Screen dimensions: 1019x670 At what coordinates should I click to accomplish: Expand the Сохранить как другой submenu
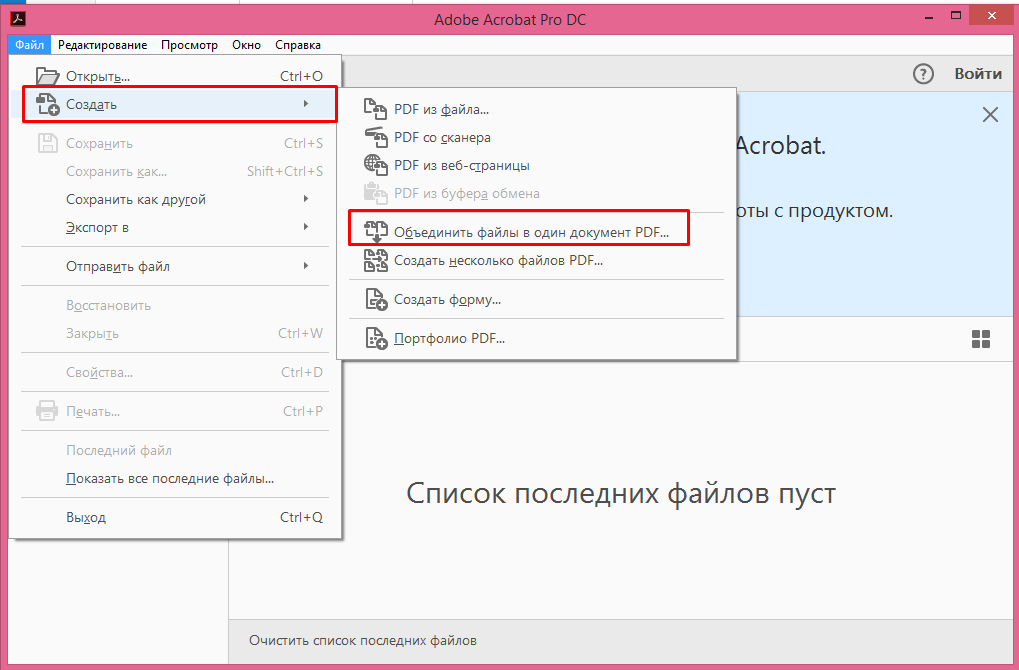[175, 200]
